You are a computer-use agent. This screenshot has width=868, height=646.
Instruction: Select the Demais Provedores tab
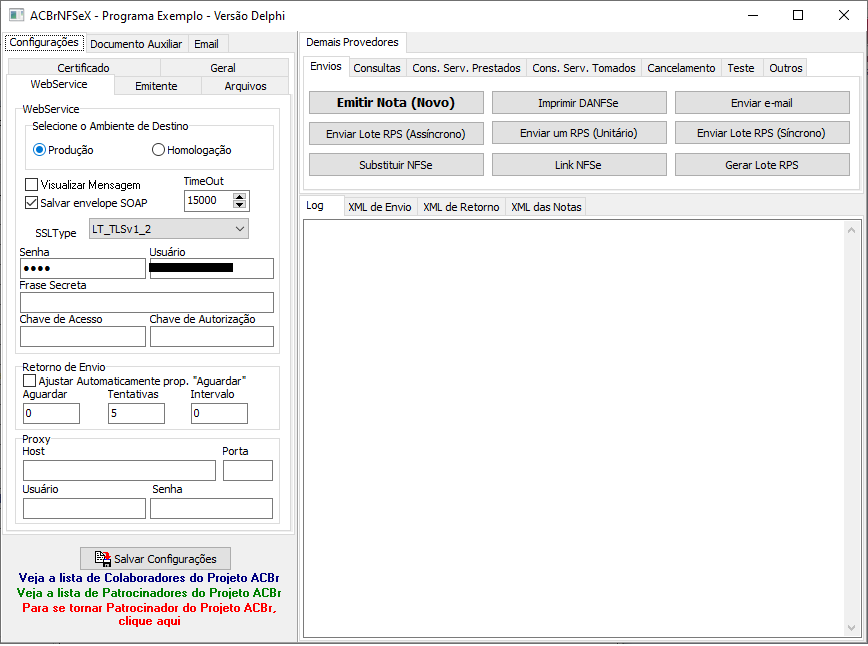tap(353, 42)
